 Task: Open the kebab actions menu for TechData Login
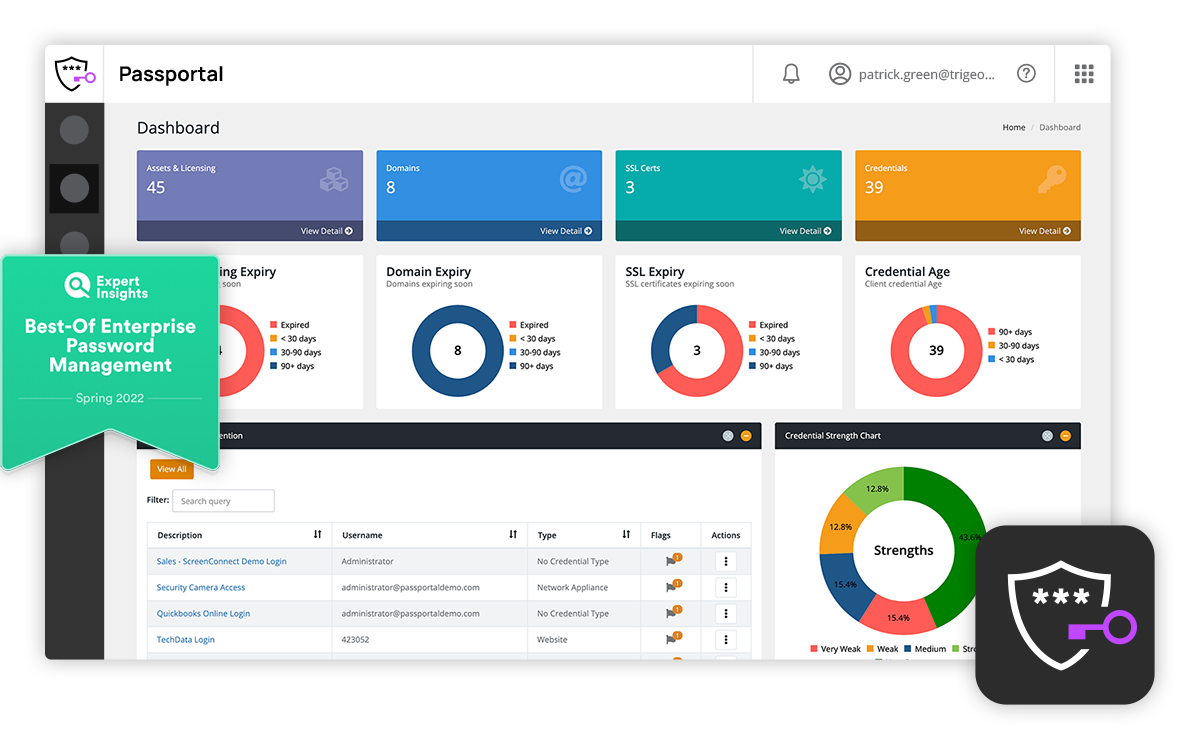tap(724, 638)
